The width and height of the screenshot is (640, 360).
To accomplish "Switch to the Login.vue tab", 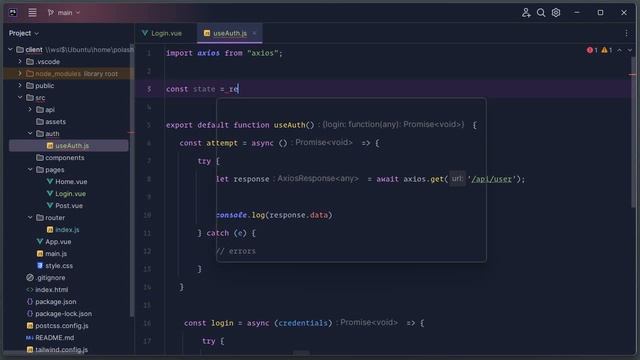I will [x=162, y=33].
